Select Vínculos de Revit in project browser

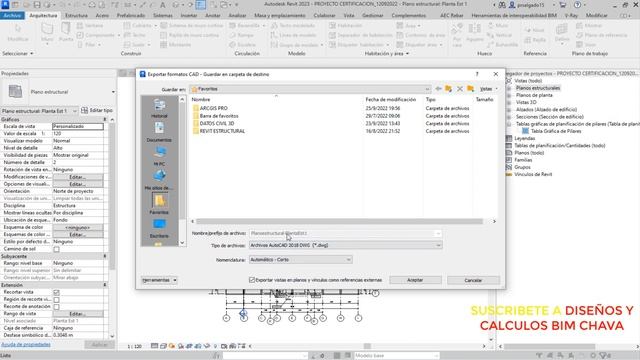coord(533,174)
